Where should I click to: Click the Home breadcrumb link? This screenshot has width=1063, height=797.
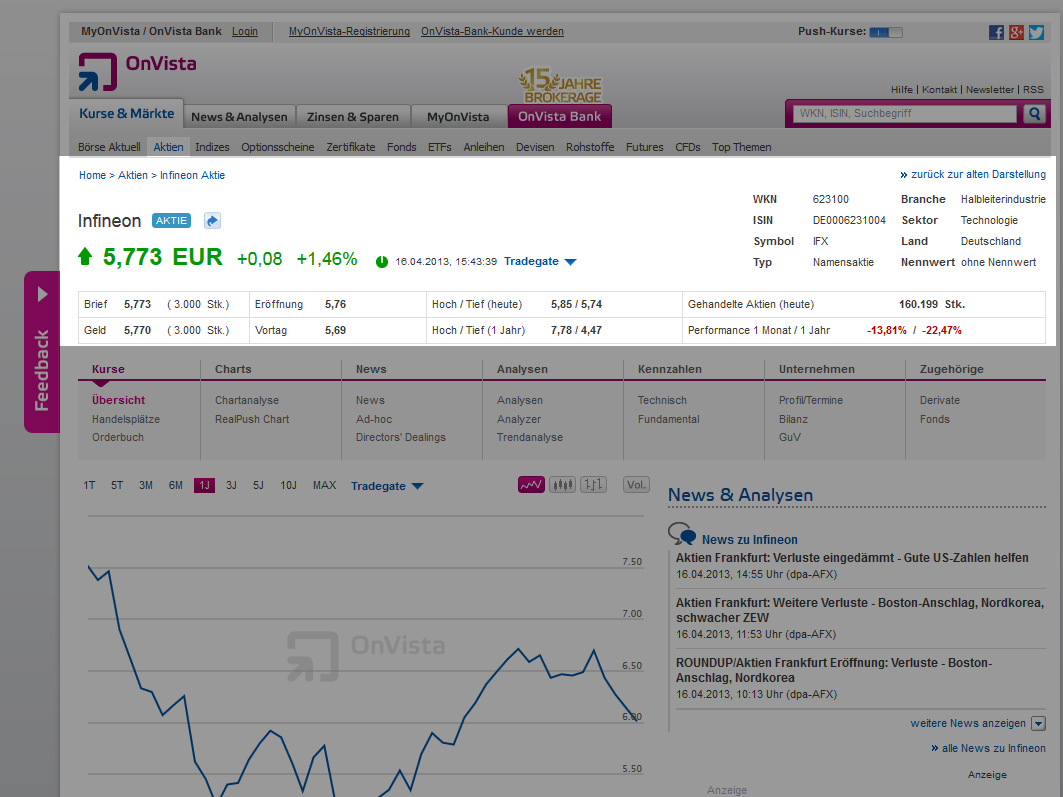click(x=92, y=175)
